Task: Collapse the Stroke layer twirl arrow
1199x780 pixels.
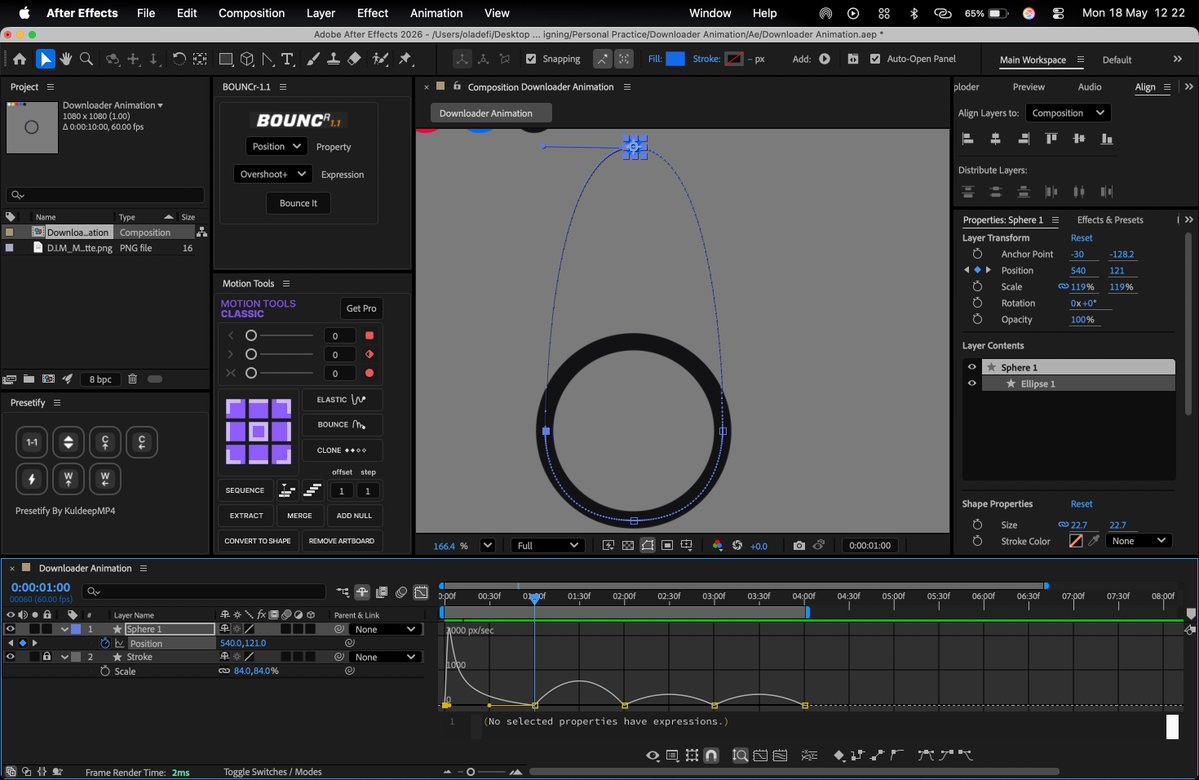Action: point(64,657)
